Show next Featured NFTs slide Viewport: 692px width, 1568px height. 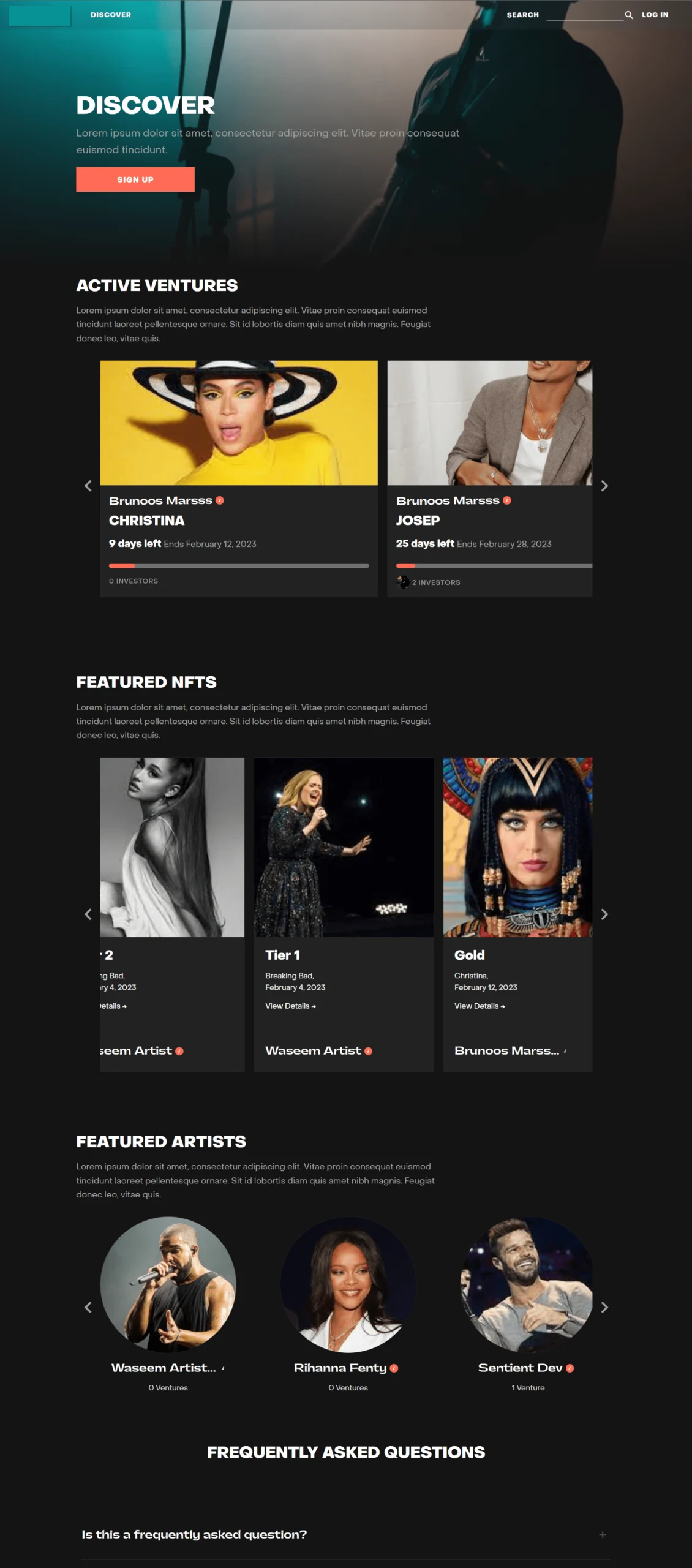(604, 914)
